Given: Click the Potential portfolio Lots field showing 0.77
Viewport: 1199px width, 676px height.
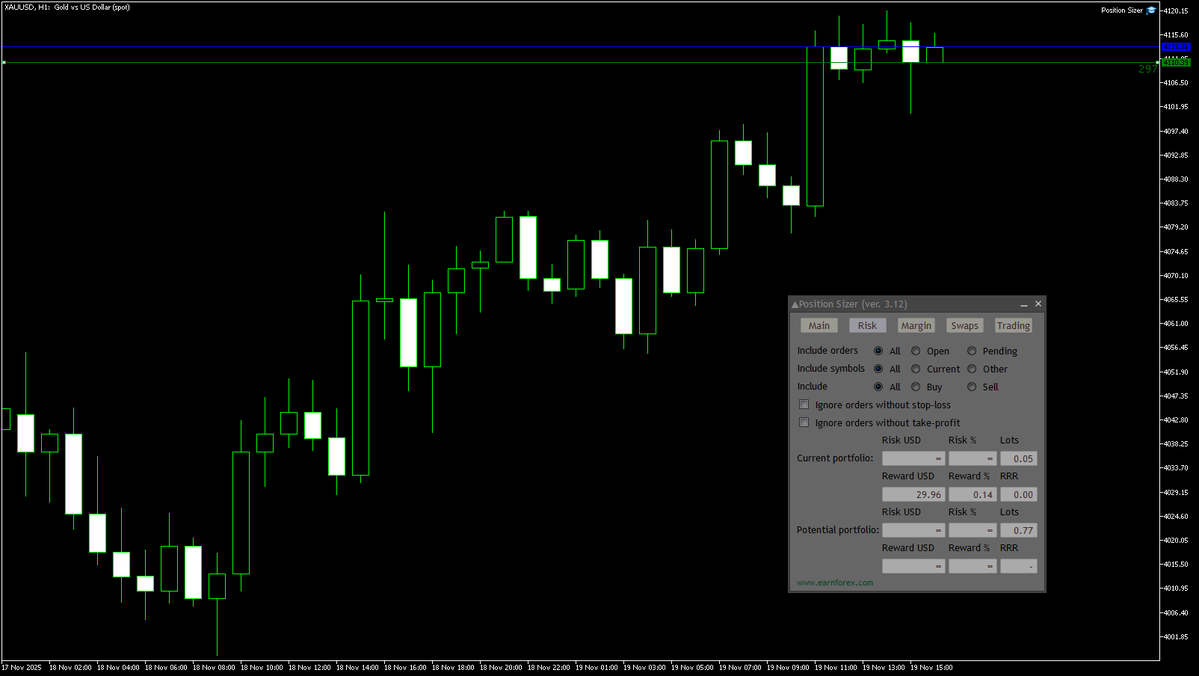Looking at the screenshot, I should [1018, 529].
